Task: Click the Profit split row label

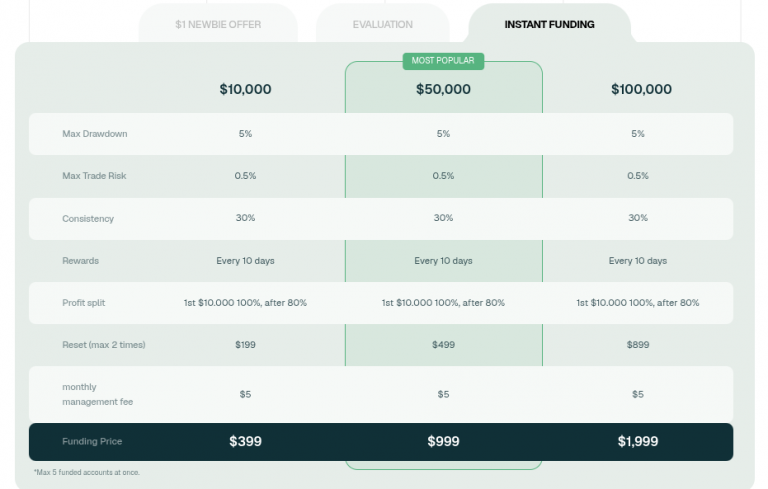Action: coord(83,303)
